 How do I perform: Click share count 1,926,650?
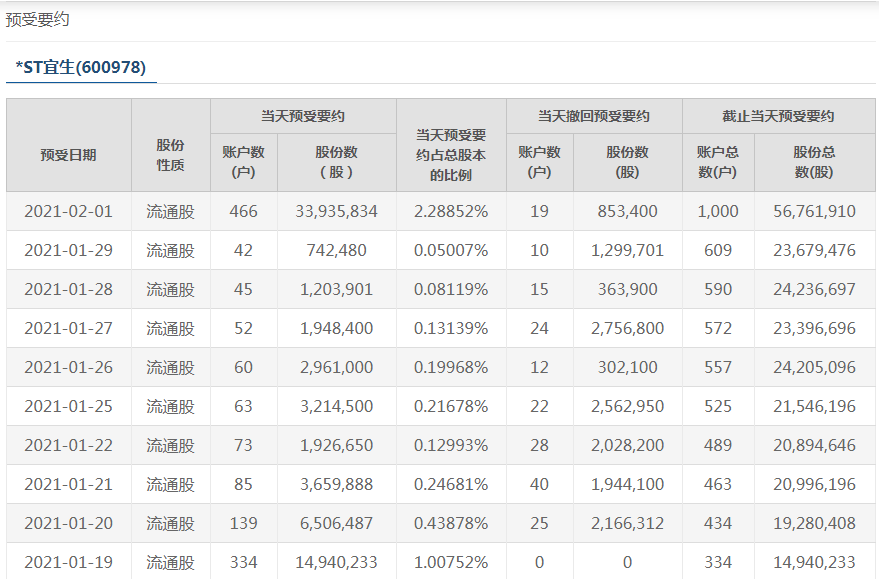click(336, 445)
